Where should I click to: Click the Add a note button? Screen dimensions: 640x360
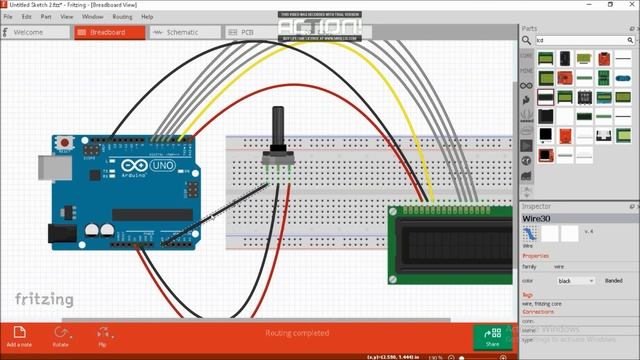(x=19, y=337)
